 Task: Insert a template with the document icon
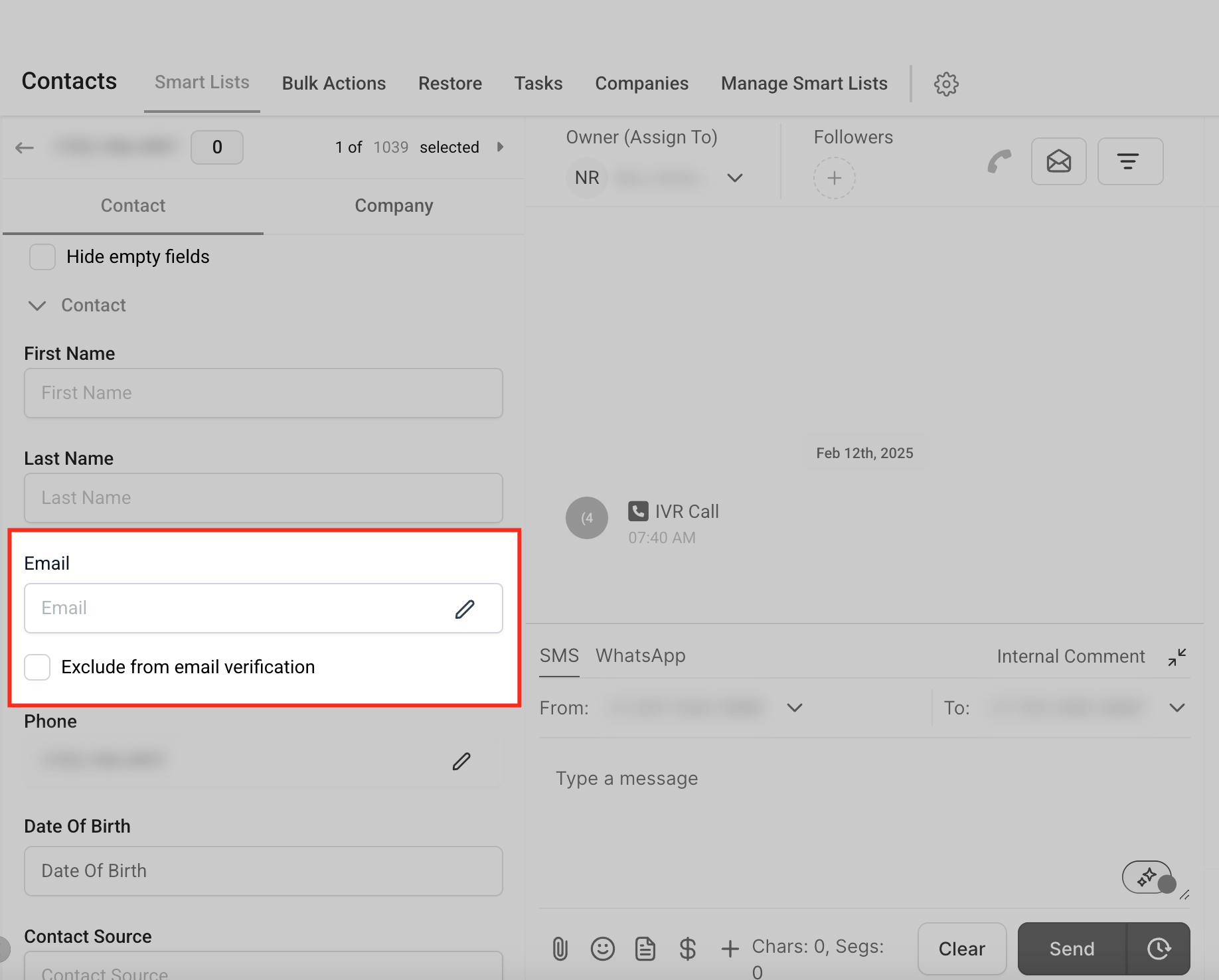click(645, 949)
